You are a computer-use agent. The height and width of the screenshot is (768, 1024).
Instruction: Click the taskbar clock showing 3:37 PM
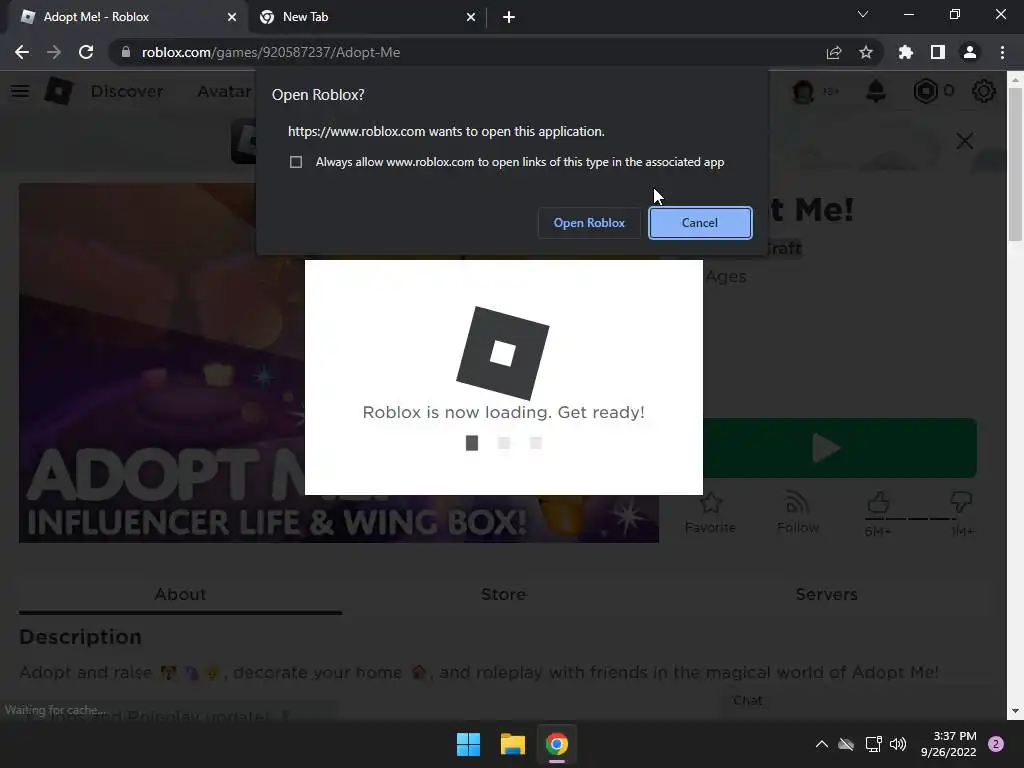pos(948,744)
